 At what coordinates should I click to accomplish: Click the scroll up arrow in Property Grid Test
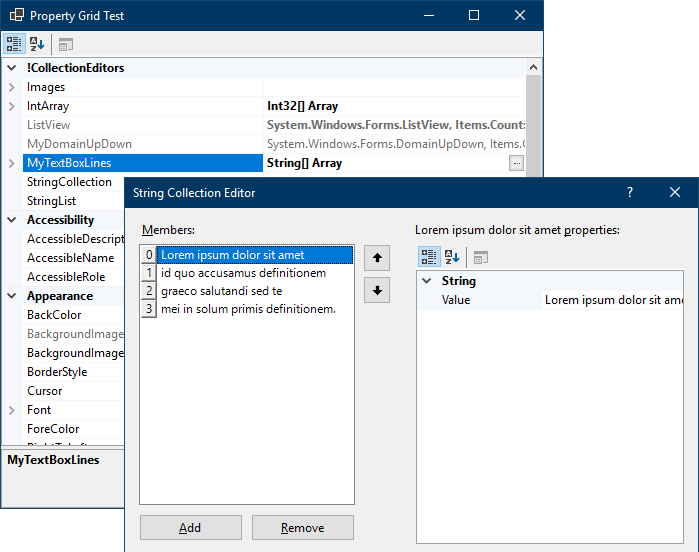(533, 68)
